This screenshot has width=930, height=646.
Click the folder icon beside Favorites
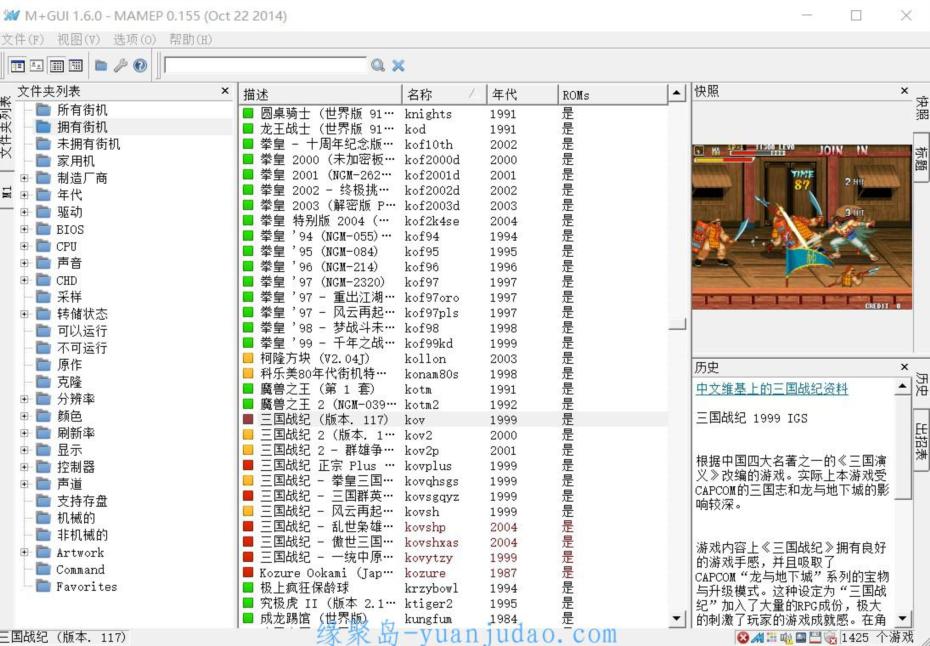[43, 586]
